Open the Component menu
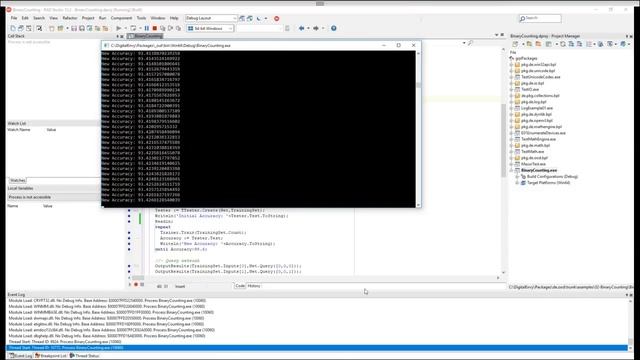Viewport: 640px width, 360px height. pos(121,18)
